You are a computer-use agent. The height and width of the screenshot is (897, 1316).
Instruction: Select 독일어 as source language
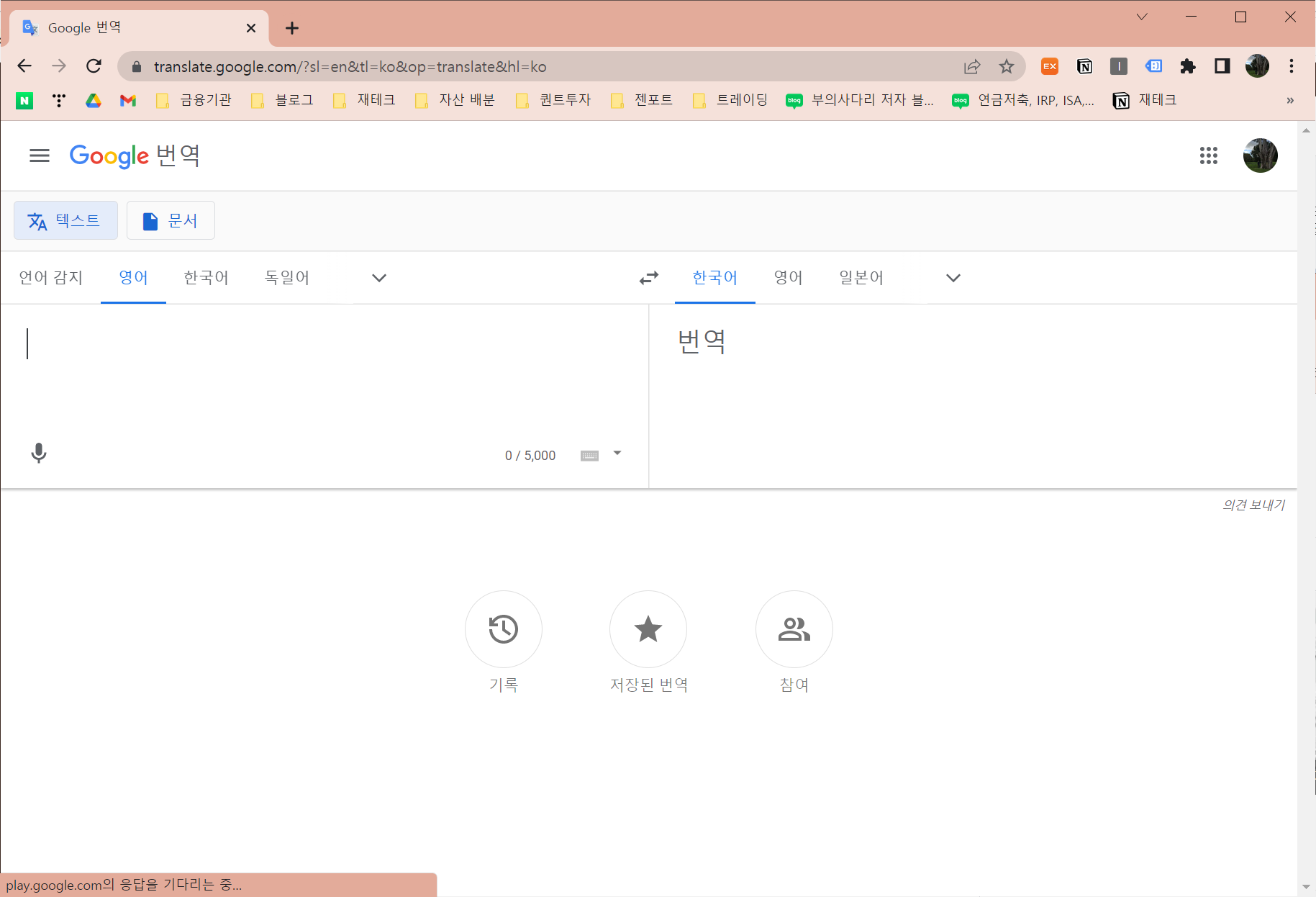coord(287,278)
